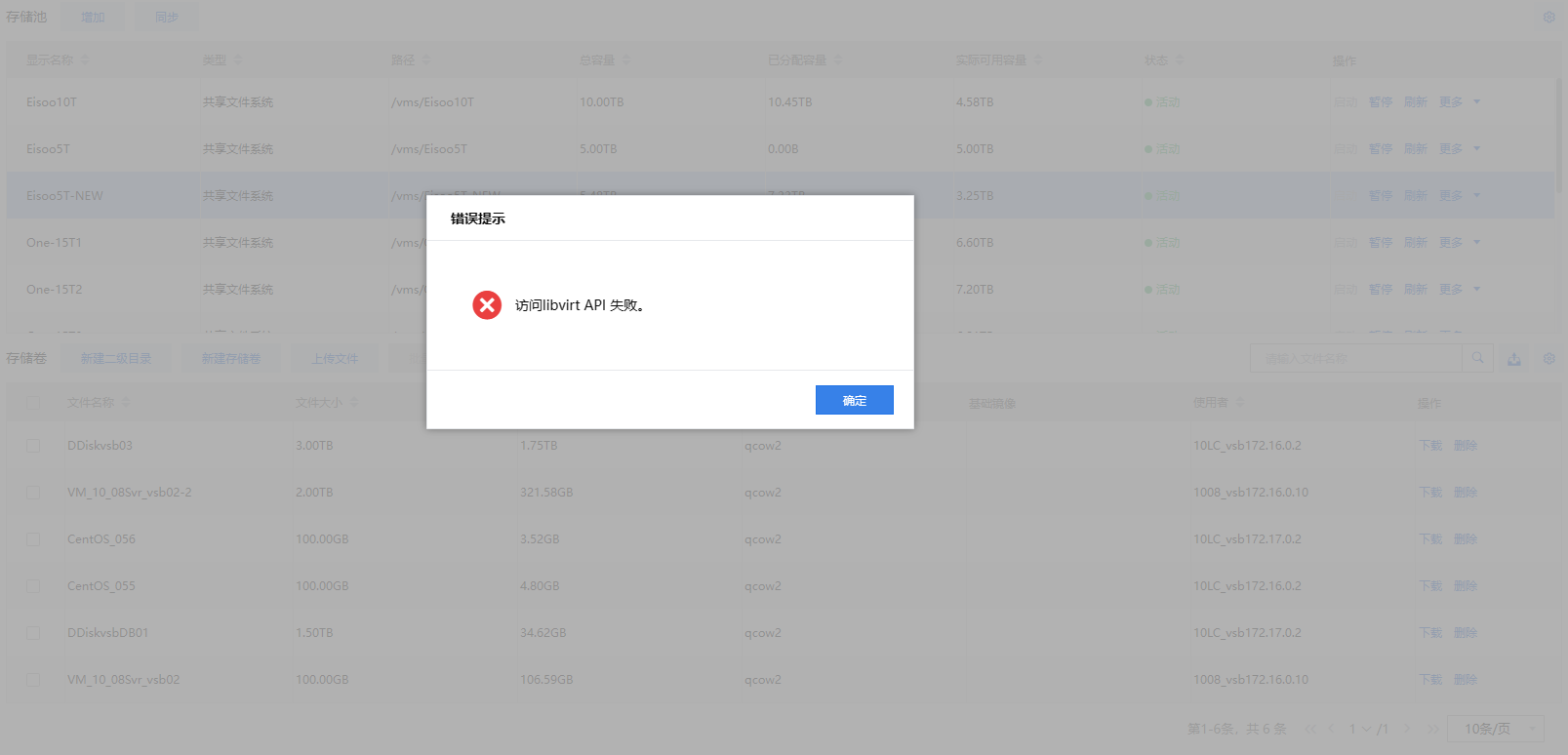
Task: Click 下载 for DDiskvsb03
Action: click(1430, 446)
